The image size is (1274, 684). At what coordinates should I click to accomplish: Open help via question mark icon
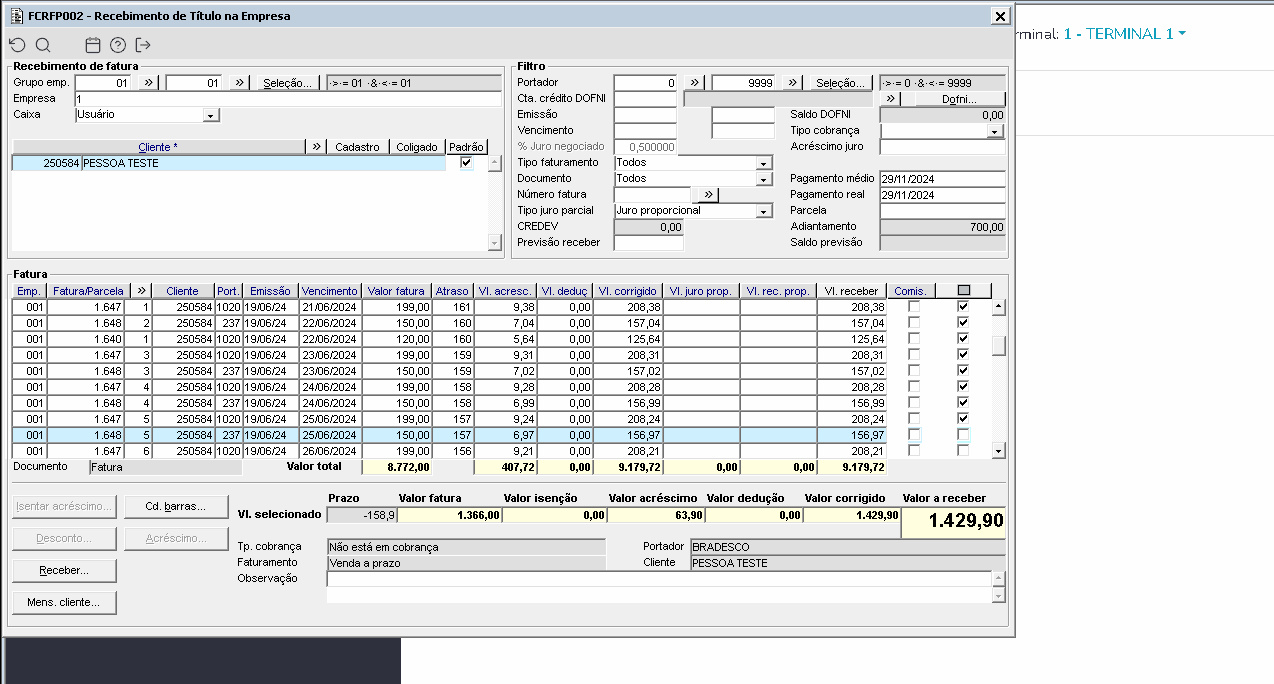pyautogui.click(x=118, y=45)
